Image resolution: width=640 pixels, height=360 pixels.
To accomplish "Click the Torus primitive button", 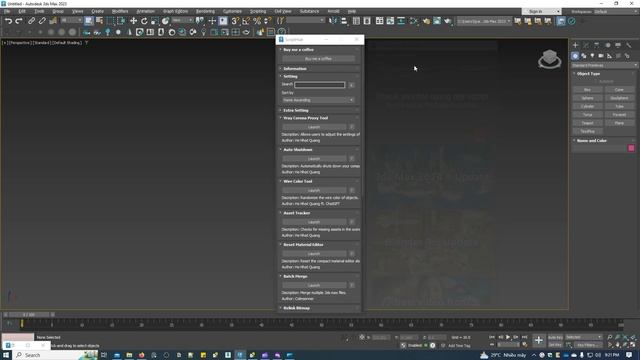I will click(x=587, y=115).
